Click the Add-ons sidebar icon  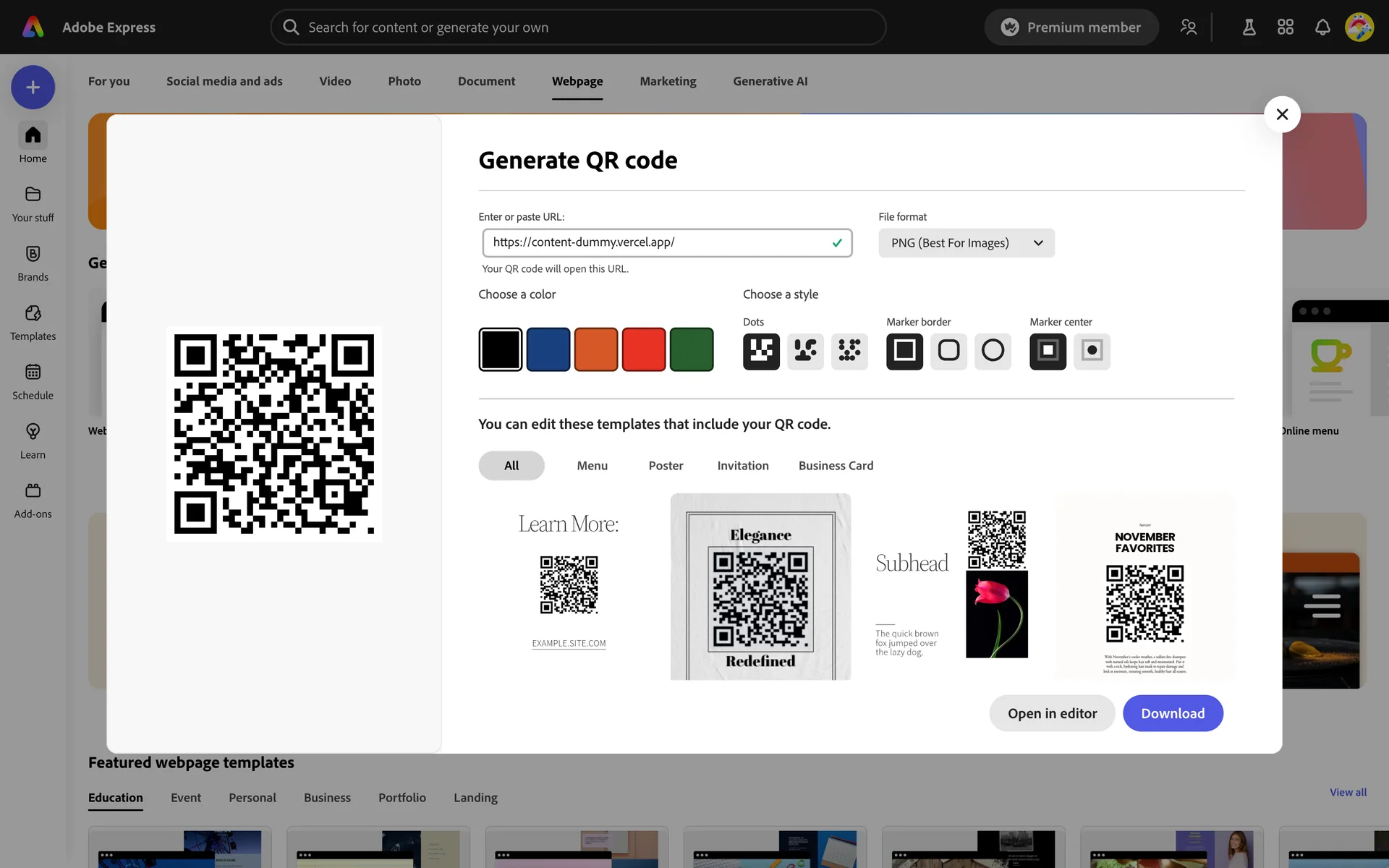click(33, 492)
